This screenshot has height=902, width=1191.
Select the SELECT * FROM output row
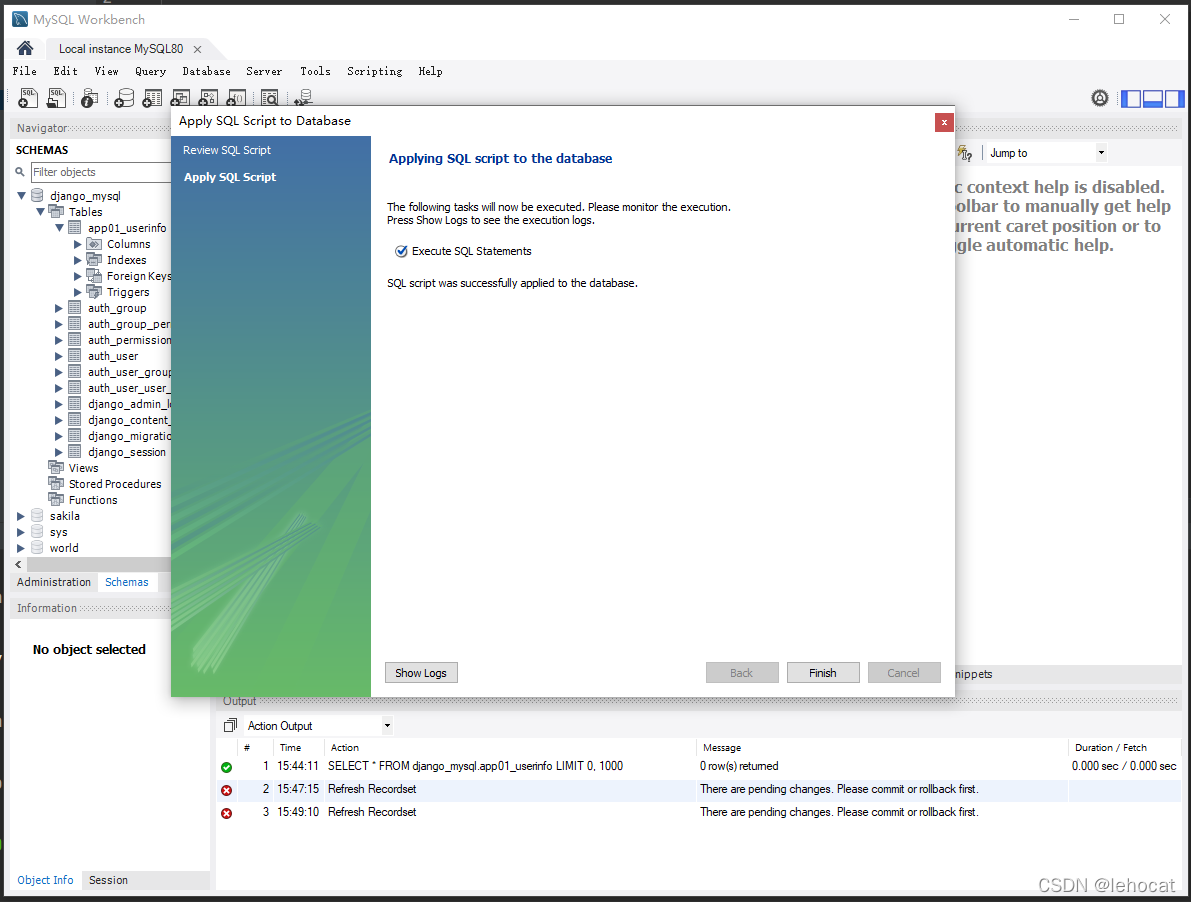click(699, 766)
